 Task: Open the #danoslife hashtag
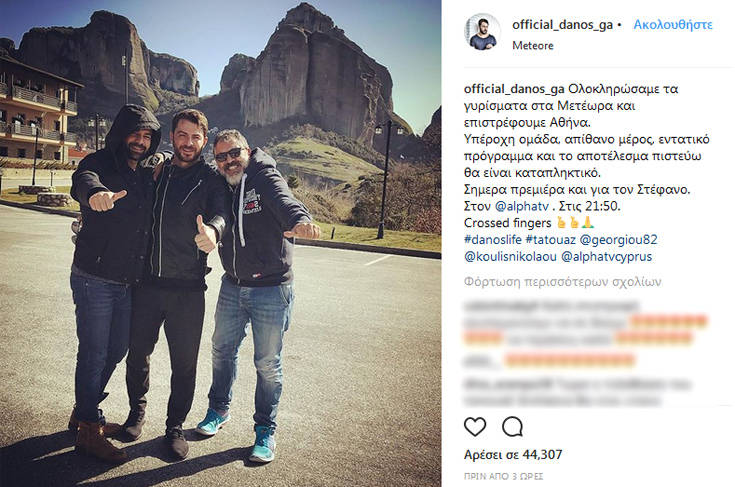(493, 240)
